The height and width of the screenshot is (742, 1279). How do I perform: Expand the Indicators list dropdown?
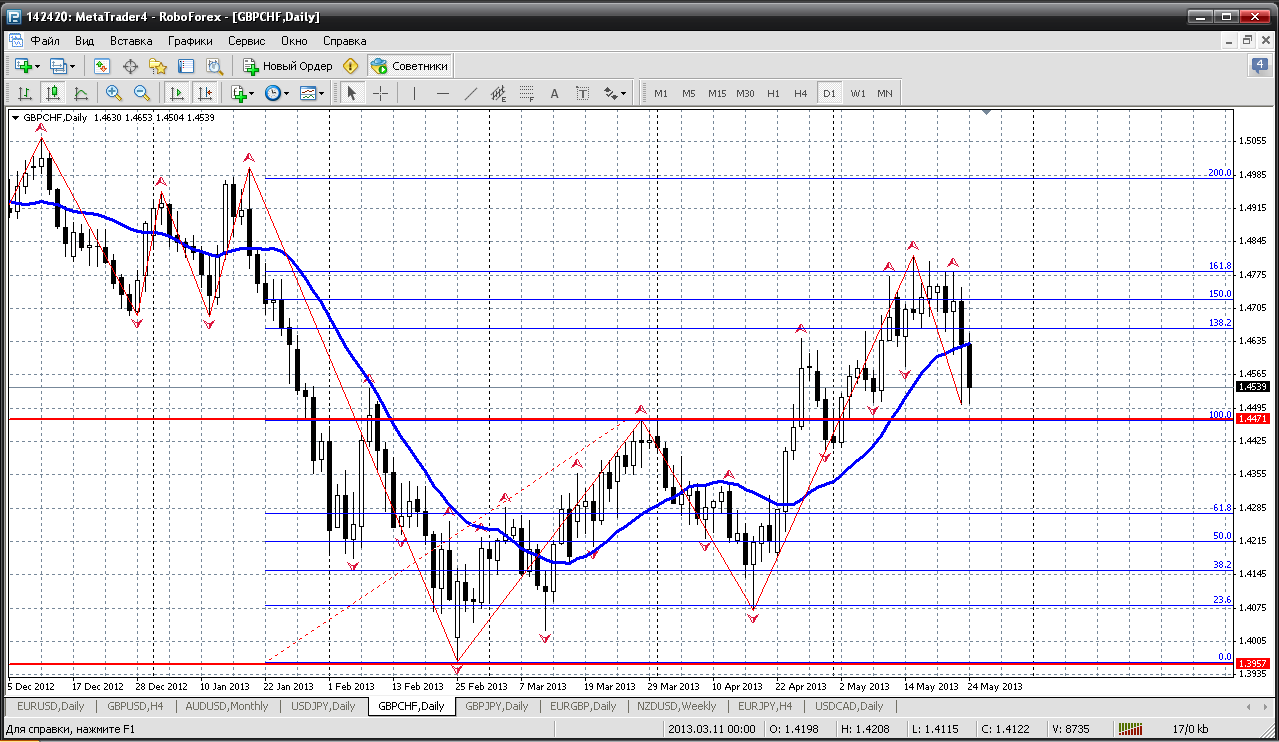point(241,93)
